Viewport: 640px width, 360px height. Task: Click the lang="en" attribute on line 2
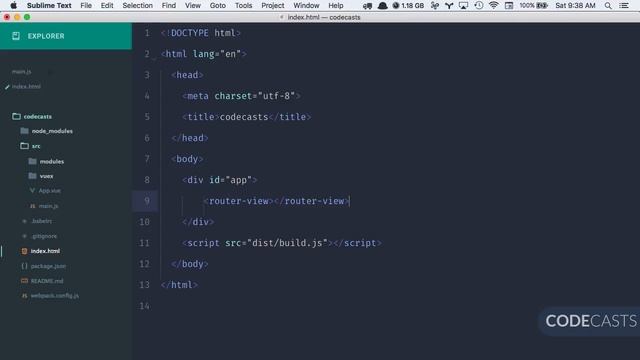click(x=217, y=54)
